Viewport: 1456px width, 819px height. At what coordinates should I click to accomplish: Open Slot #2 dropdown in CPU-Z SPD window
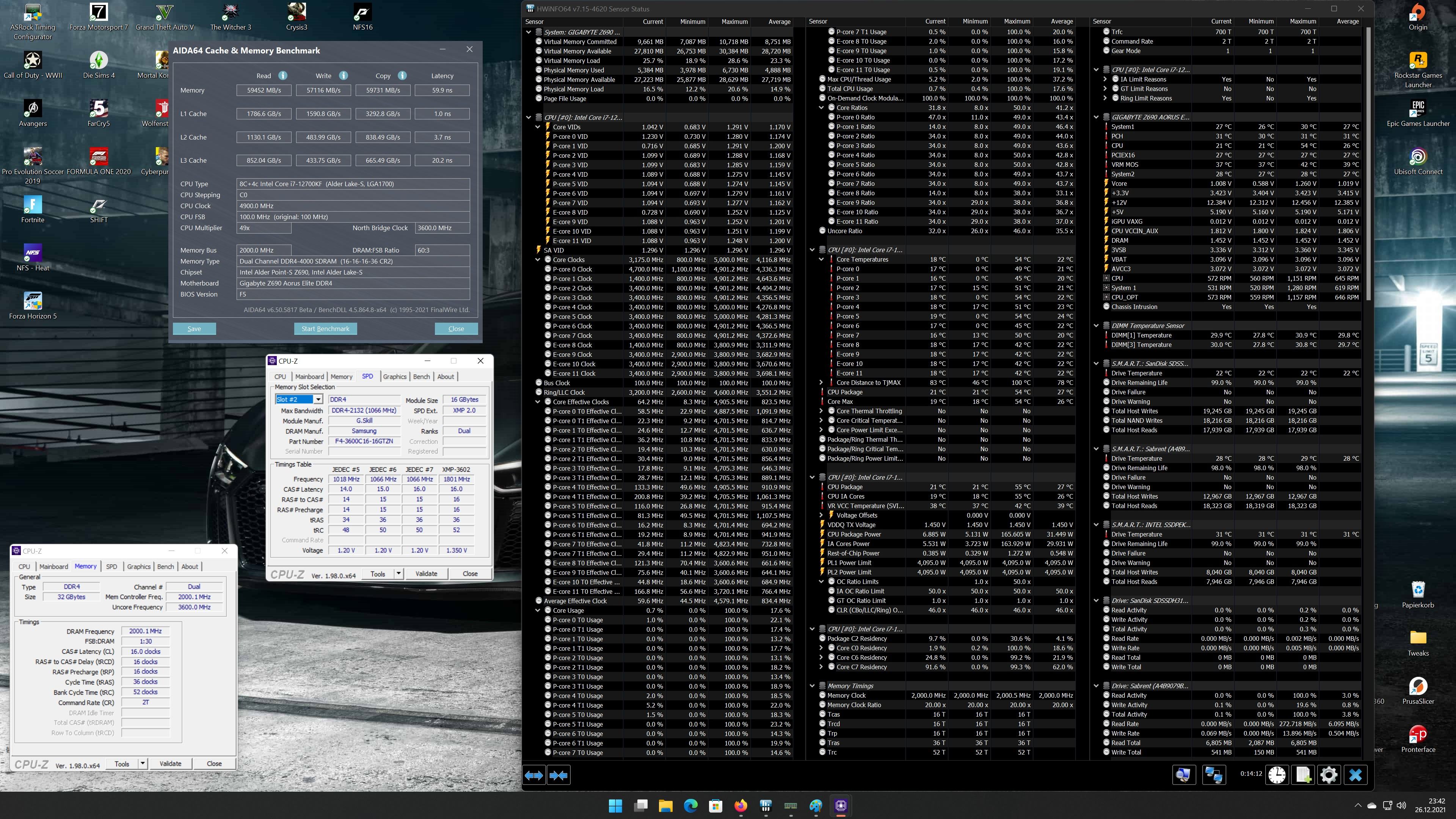pos(318,400)
